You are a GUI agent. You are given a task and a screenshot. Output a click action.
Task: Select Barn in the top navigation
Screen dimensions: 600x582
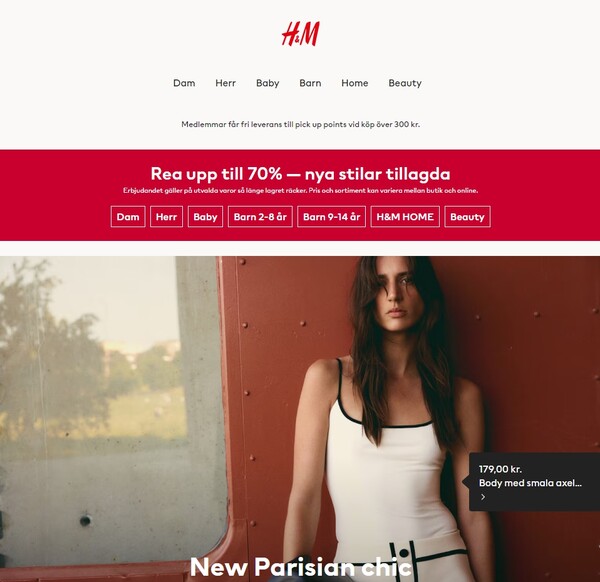310,83
